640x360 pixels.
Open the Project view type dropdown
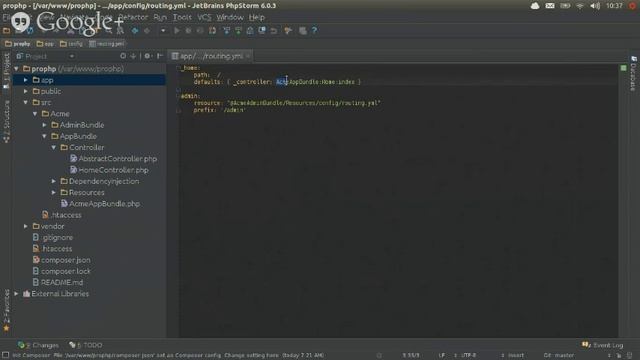click(71, 56)
